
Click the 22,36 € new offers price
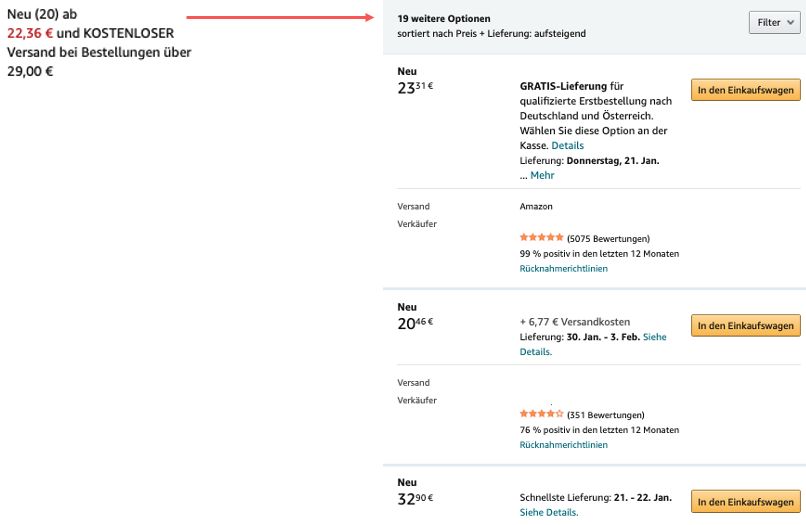pos(29,32)
